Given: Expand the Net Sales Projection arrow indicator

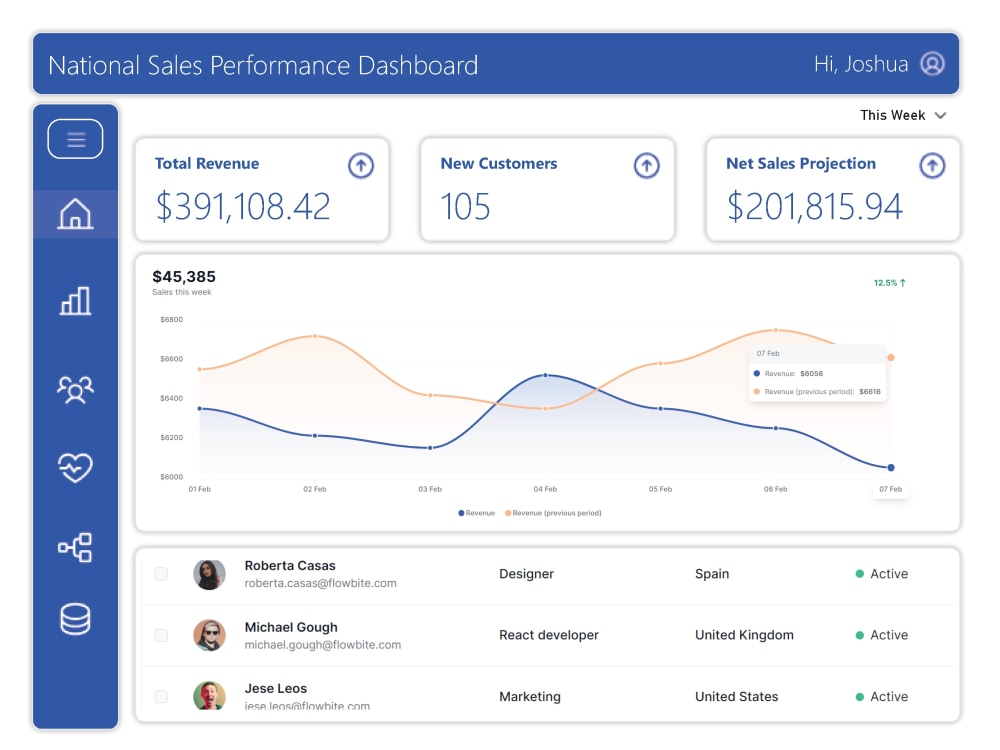Looking at the screenshot, I should [x=932, y=166].
